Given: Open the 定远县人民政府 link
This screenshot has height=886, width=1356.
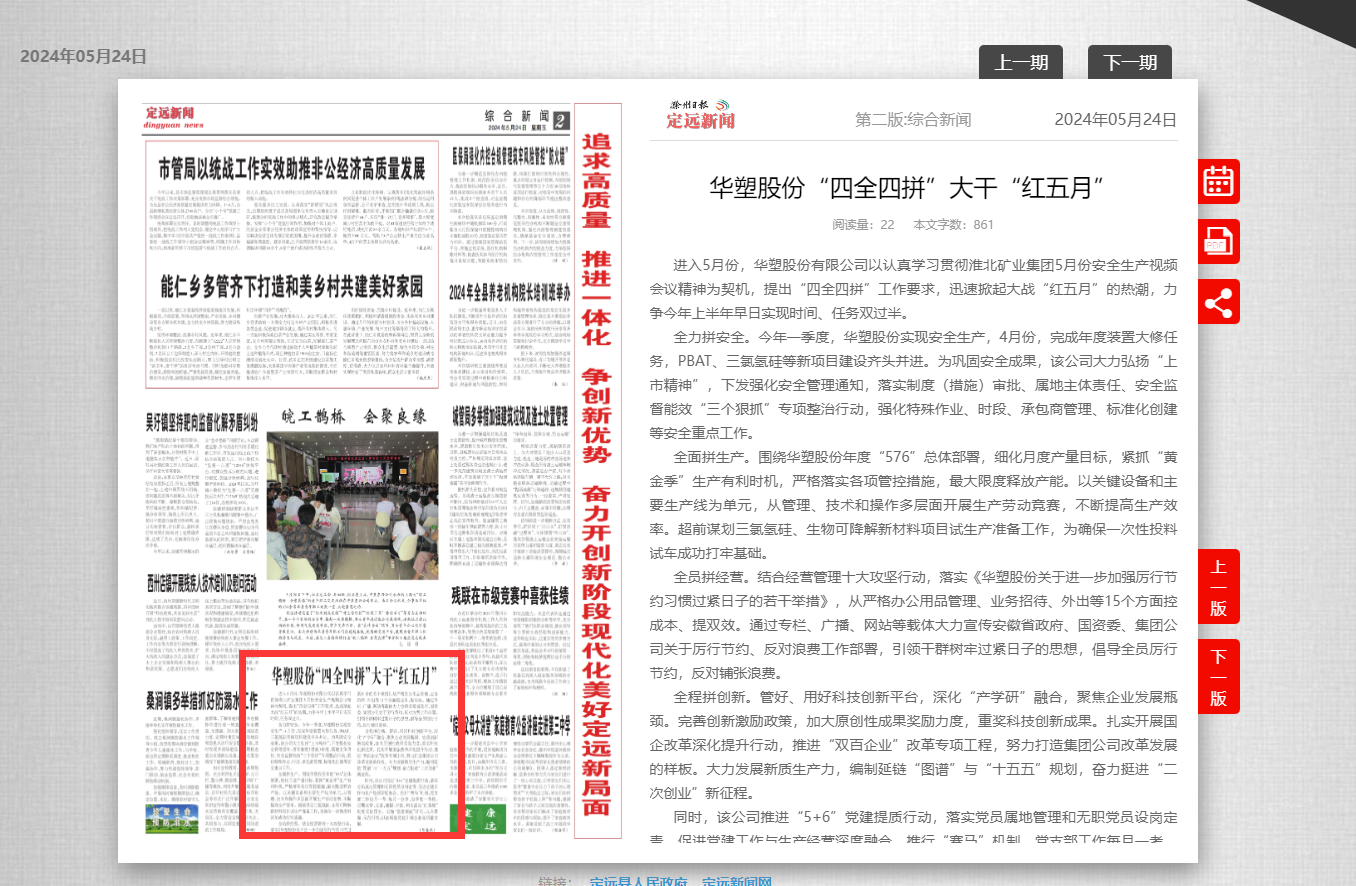Looking at the screenshot, I should click(x=639, y=881).
